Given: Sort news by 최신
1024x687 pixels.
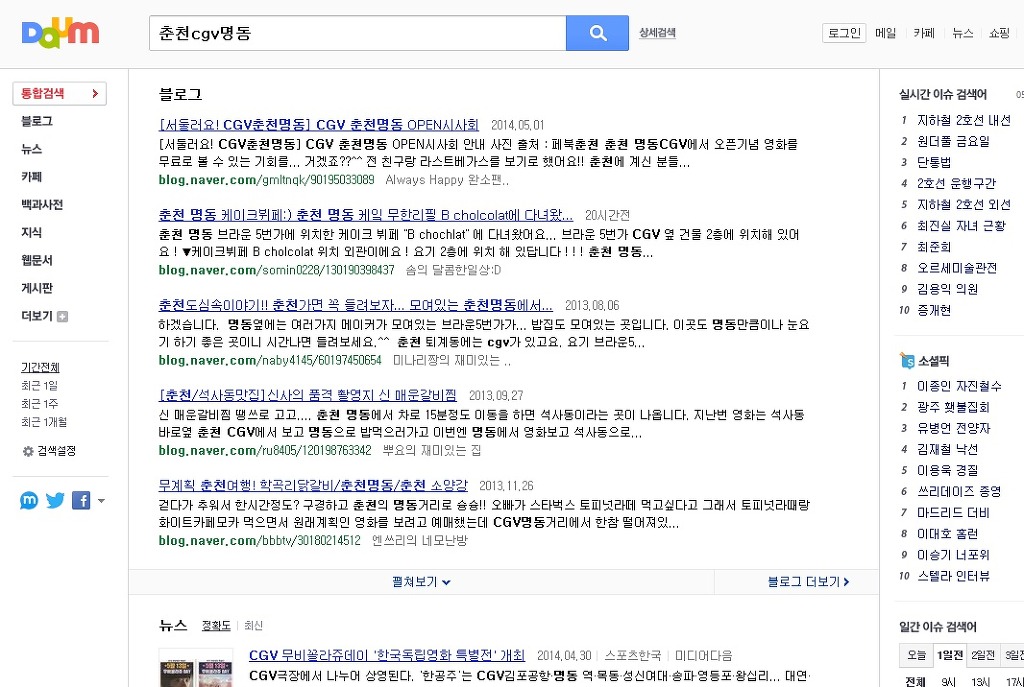Looking at the screenshot, I should [253, 626].
